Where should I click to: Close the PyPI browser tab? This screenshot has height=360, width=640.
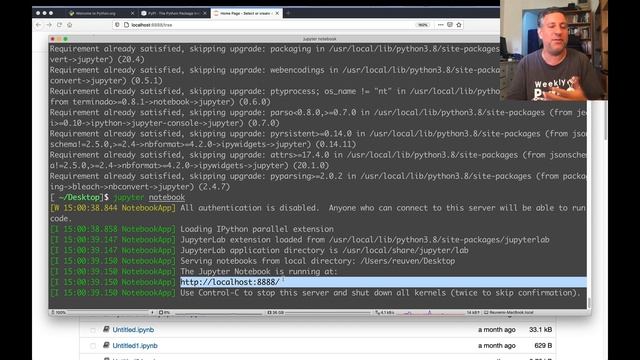[x=205, y=13]
